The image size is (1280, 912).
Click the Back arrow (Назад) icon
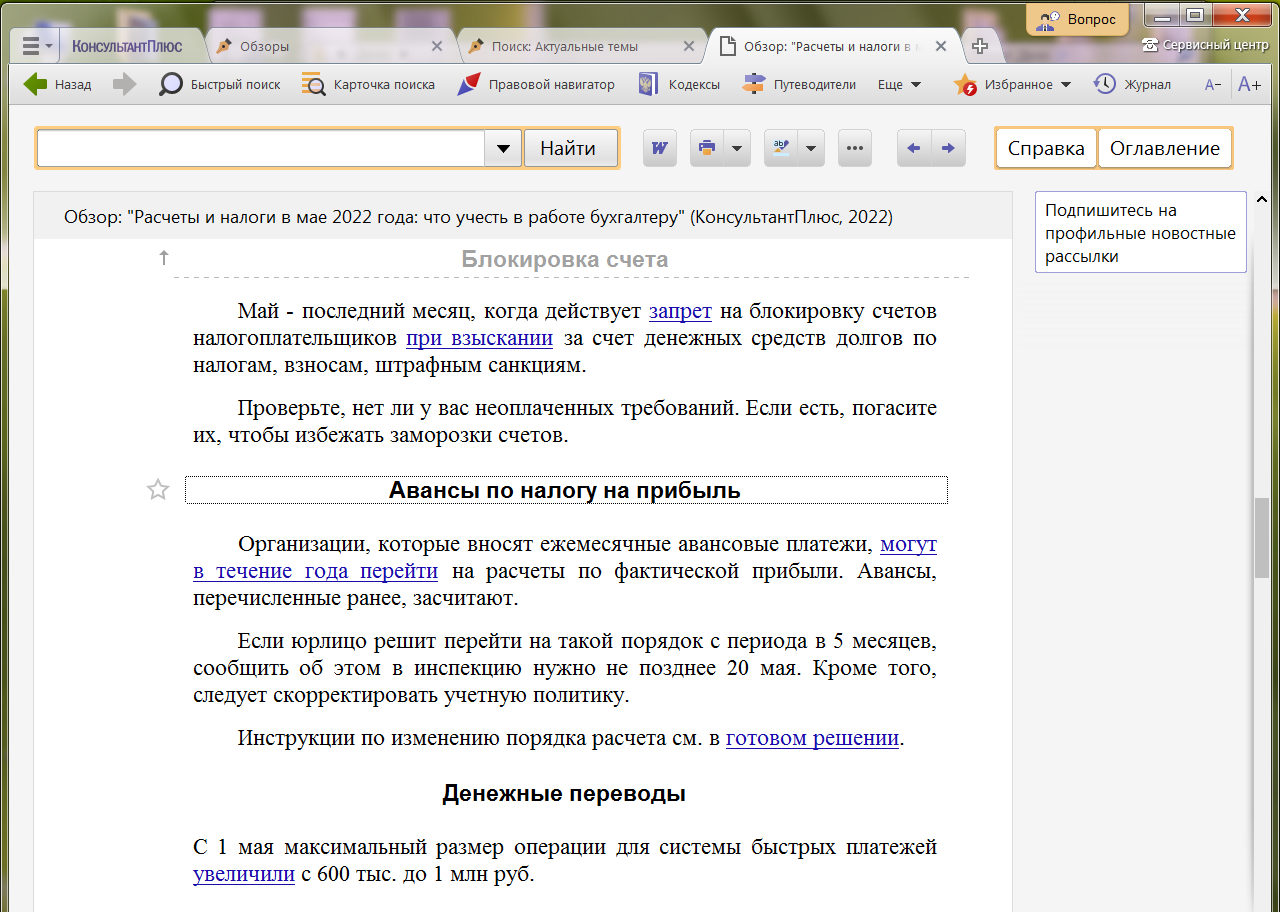pyautogui.click(x=36, y=85)
